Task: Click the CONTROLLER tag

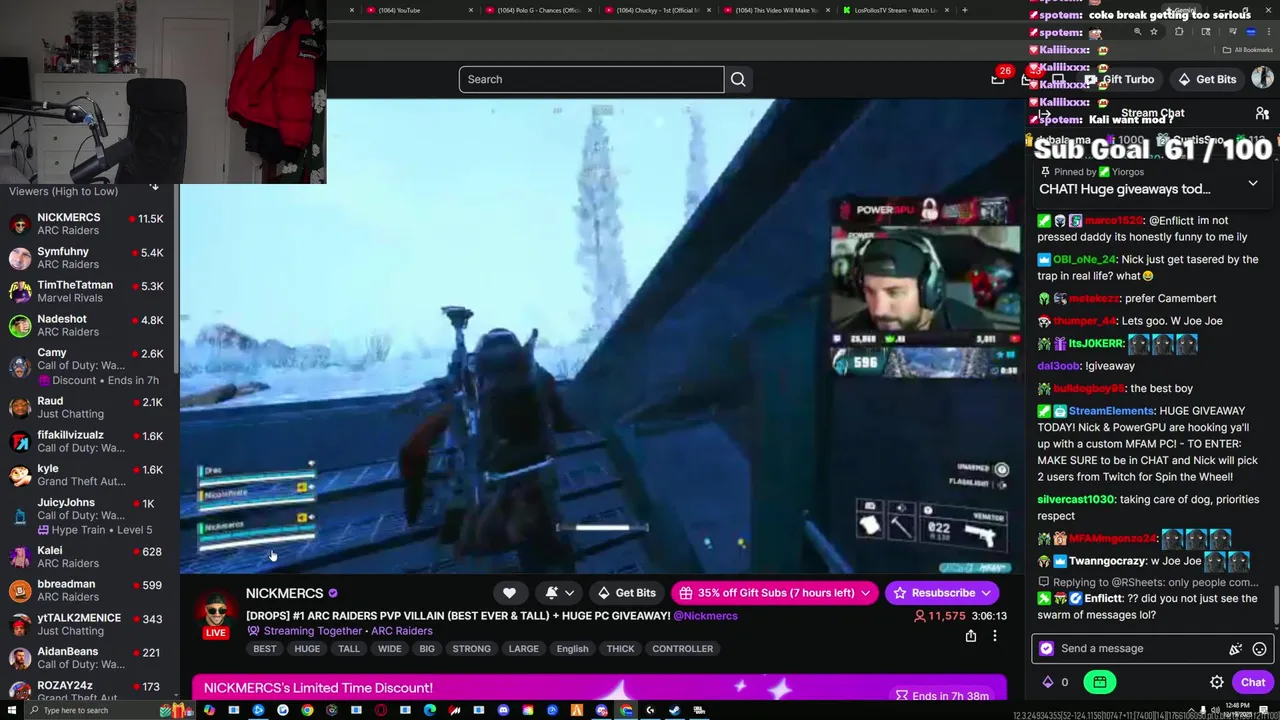Action: click(x=683, y=649)
